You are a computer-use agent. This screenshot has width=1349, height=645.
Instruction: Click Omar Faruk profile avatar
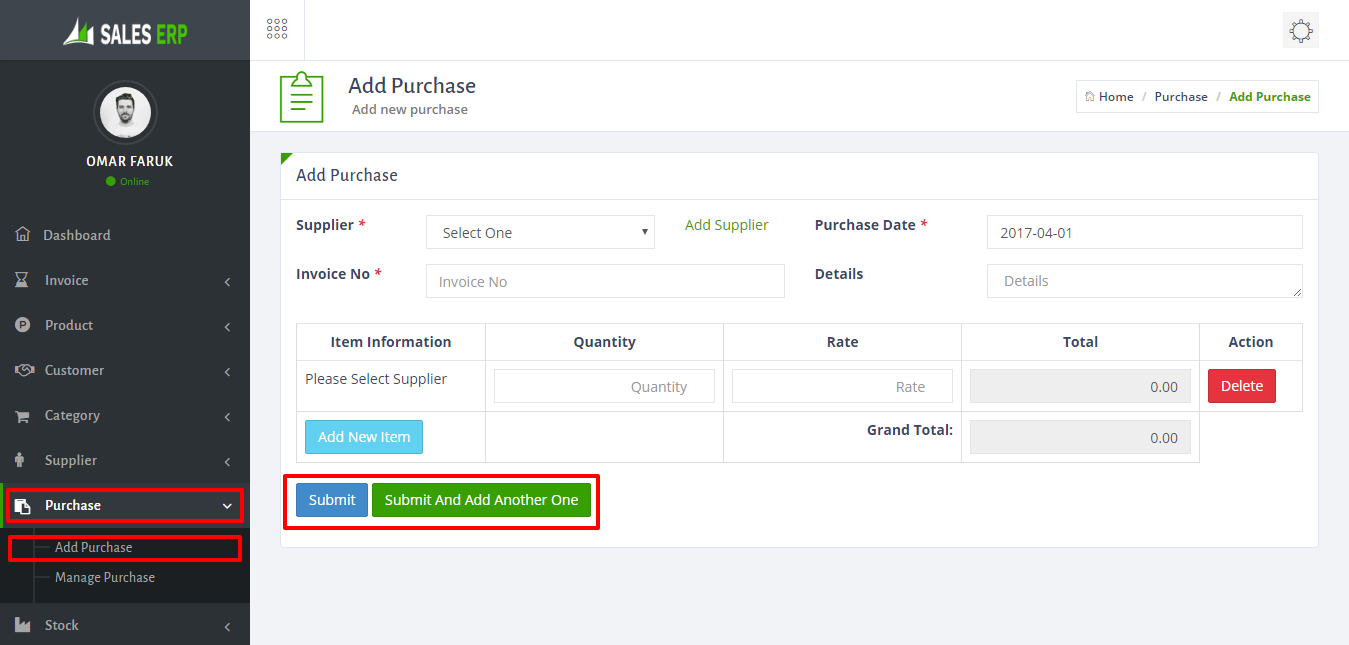click(125, 113)
